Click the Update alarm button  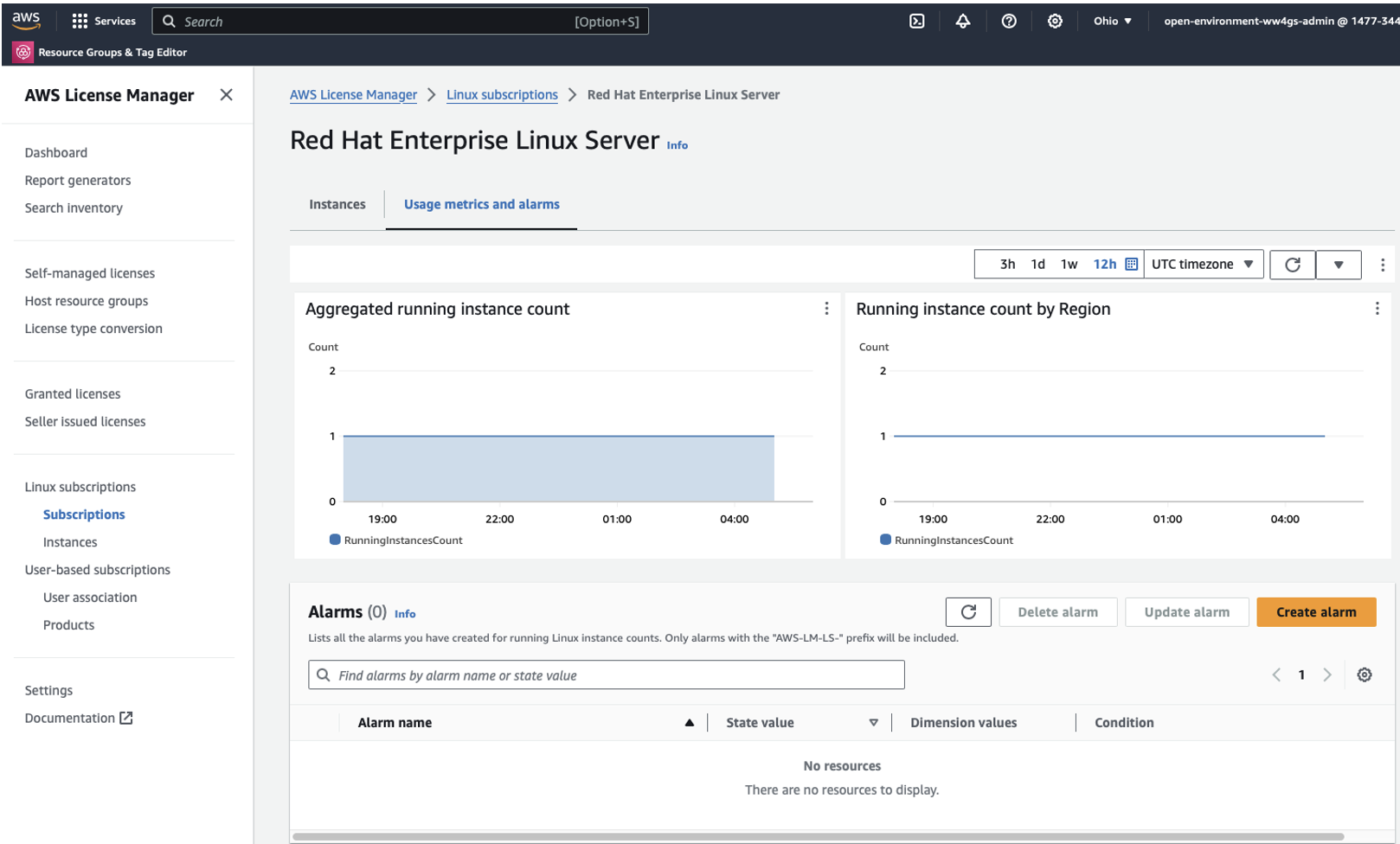point(1186,612)
